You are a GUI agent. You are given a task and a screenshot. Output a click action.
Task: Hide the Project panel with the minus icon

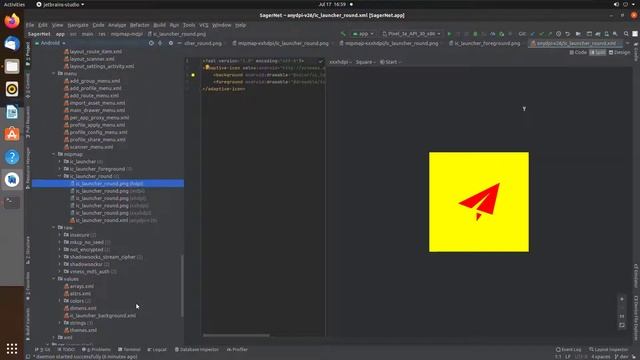(x=179, y=43)
